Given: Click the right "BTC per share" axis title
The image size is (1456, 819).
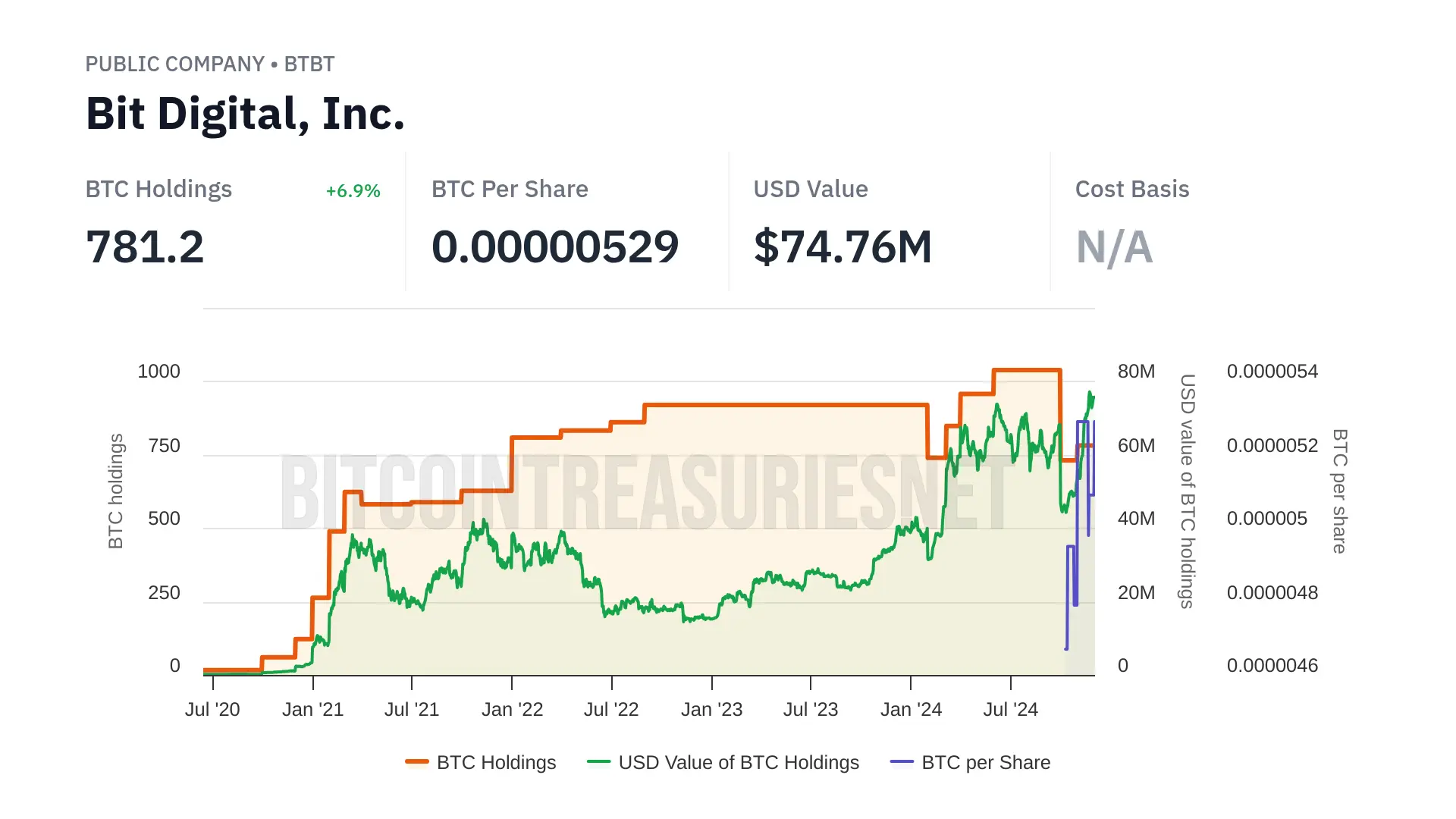Looking at the screenshot, I should click(1340, 491).
